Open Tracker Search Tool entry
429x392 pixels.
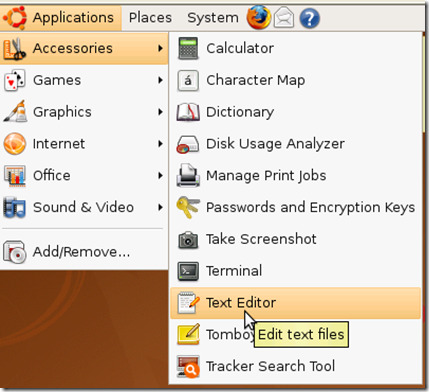pos(295,366)
